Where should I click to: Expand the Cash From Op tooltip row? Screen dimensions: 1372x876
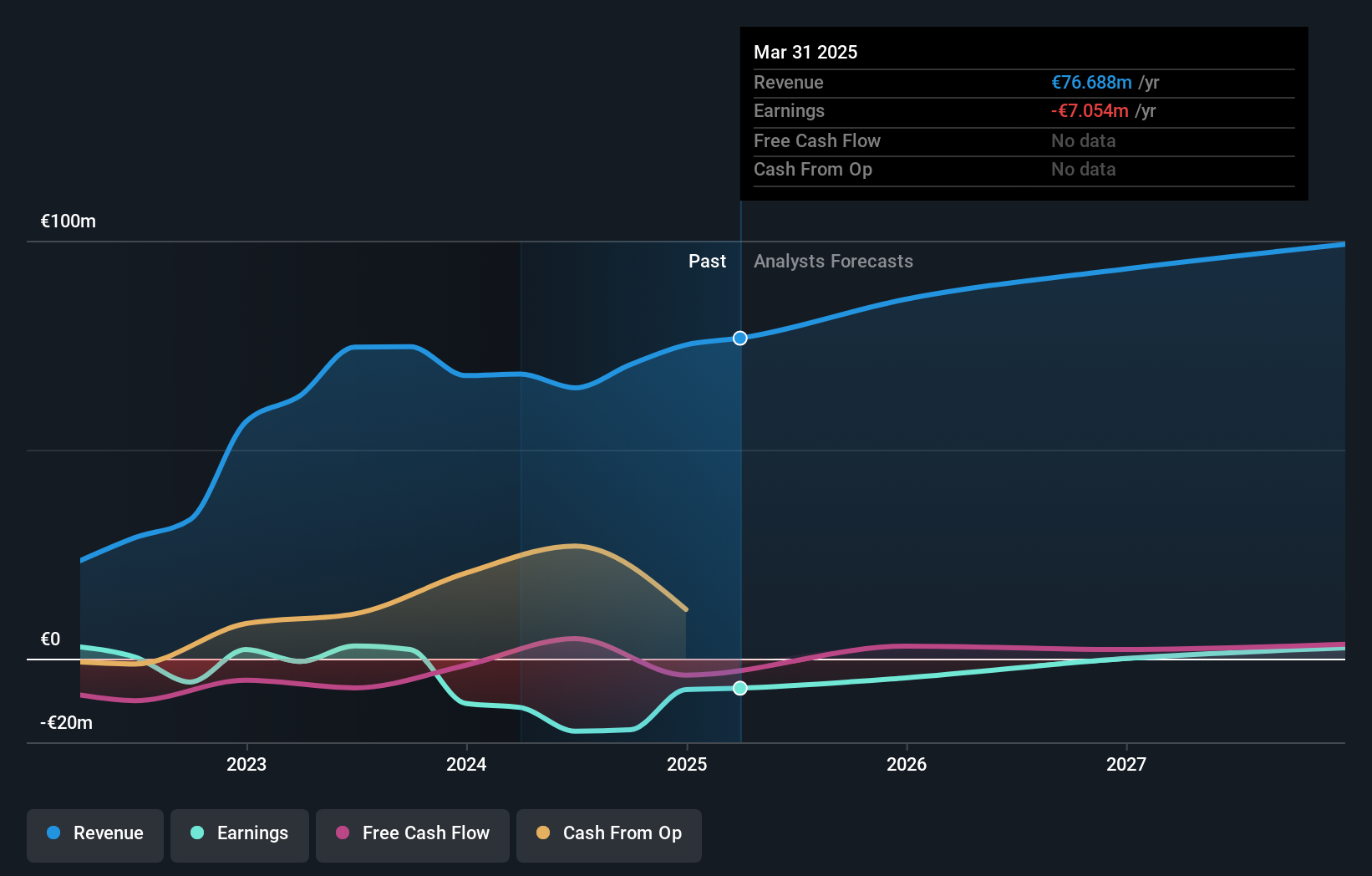click(812, 169)
